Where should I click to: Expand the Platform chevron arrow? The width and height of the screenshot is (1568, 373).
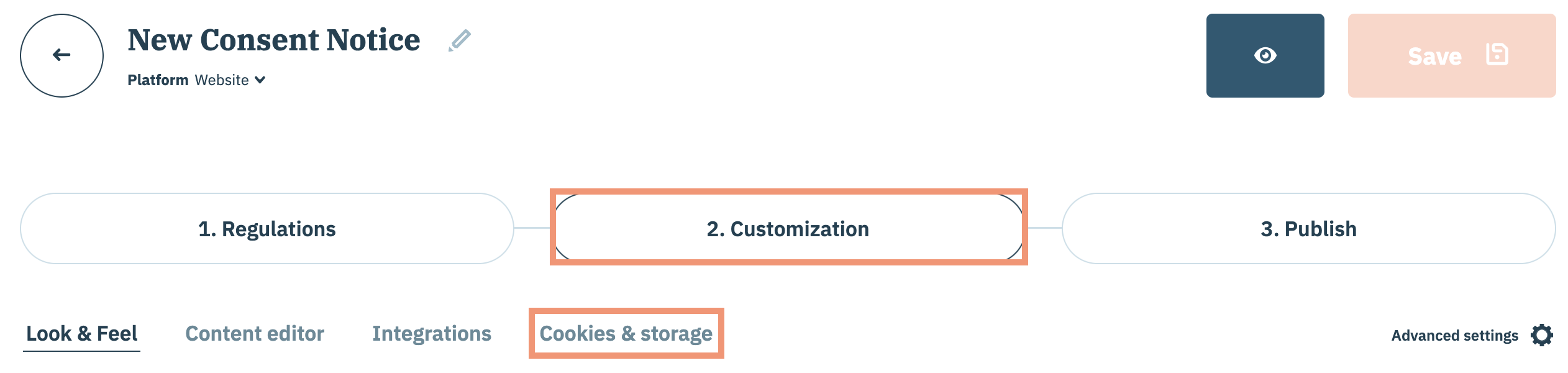(x=260, y=80)
